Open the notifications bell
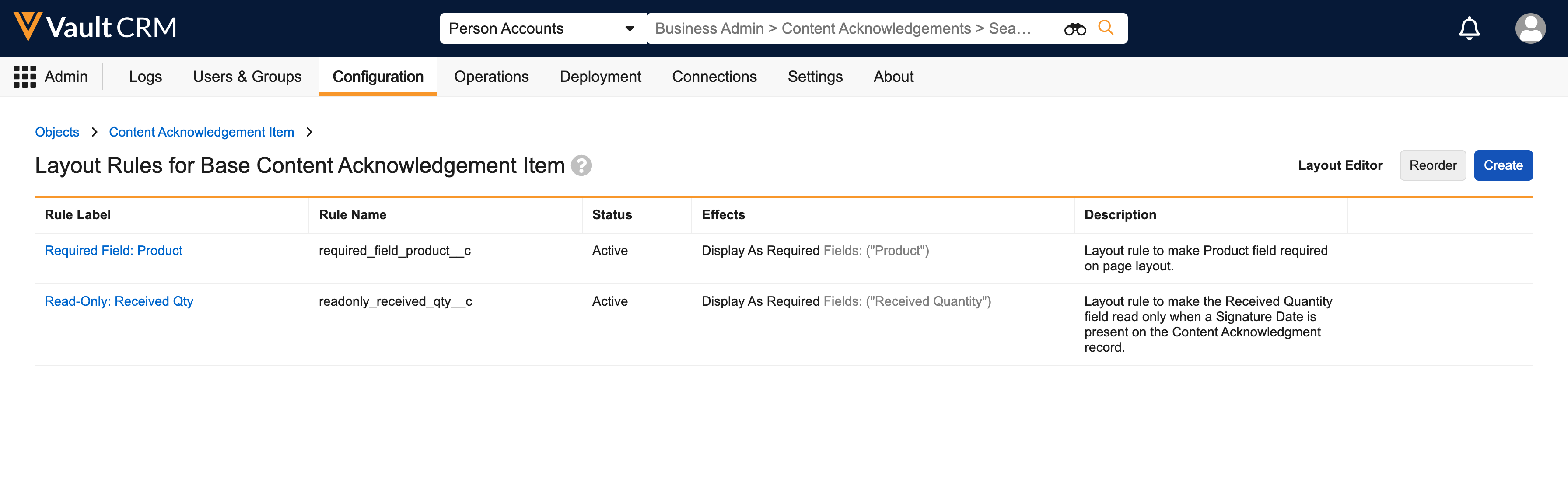The width and height of the screenshot is (1568, 490). pos(1469,28)
